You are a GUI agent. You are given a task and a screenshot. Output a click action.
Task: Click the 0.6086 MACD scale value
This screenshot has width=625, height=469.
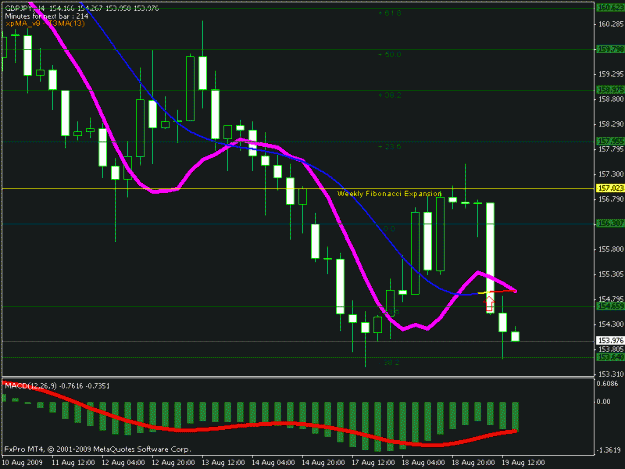pyautogui.click(x=608, y=383)
